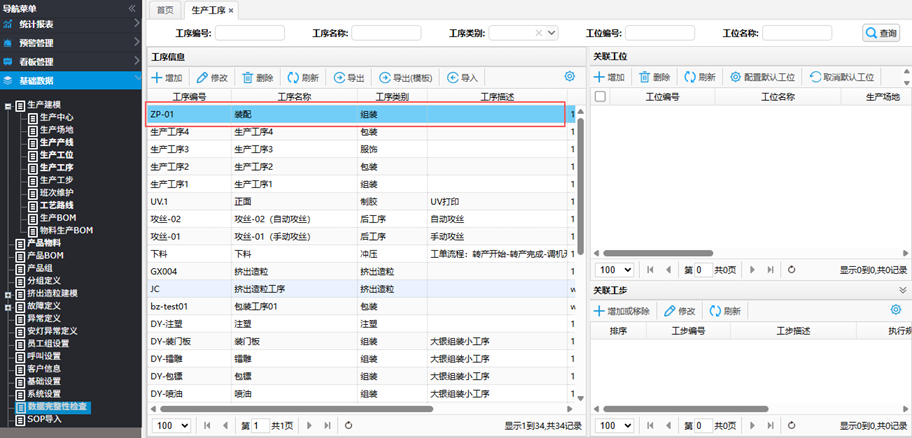Open 生产工位 in the navigation tree

56,155
